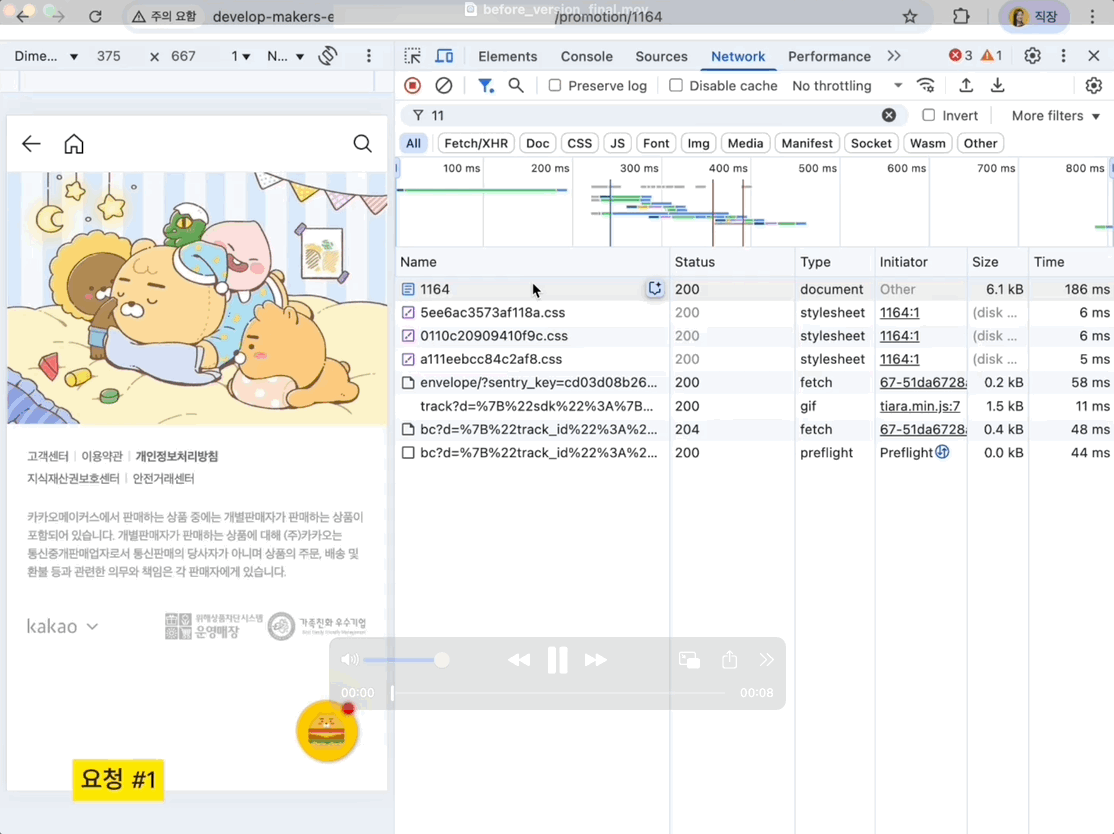Enable the Disable cache checkbox
This screenshot has height=834, width=1114.
[676, 85]
